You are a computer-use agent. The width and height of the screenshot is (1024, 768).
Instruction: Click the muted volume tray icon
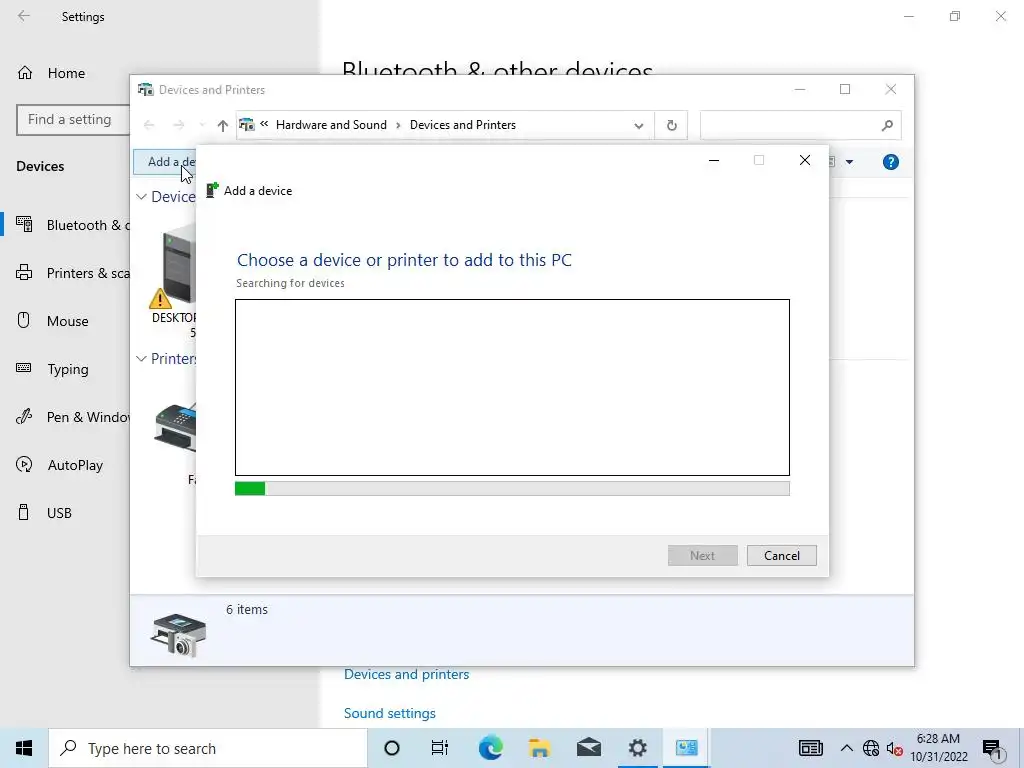[895, 748]
